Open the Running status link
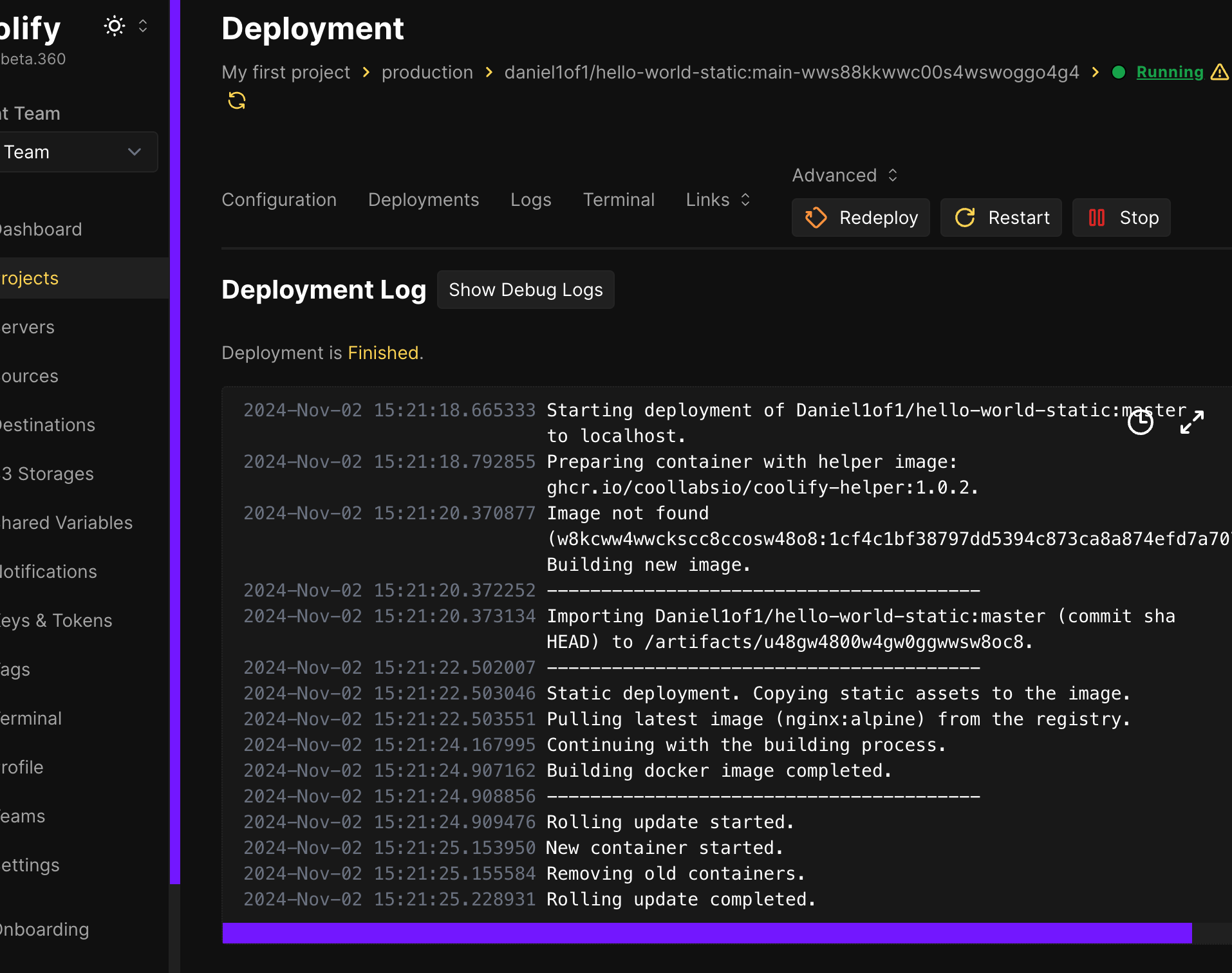Screen dimensions: 1232x973 [x=1170, y=72]
